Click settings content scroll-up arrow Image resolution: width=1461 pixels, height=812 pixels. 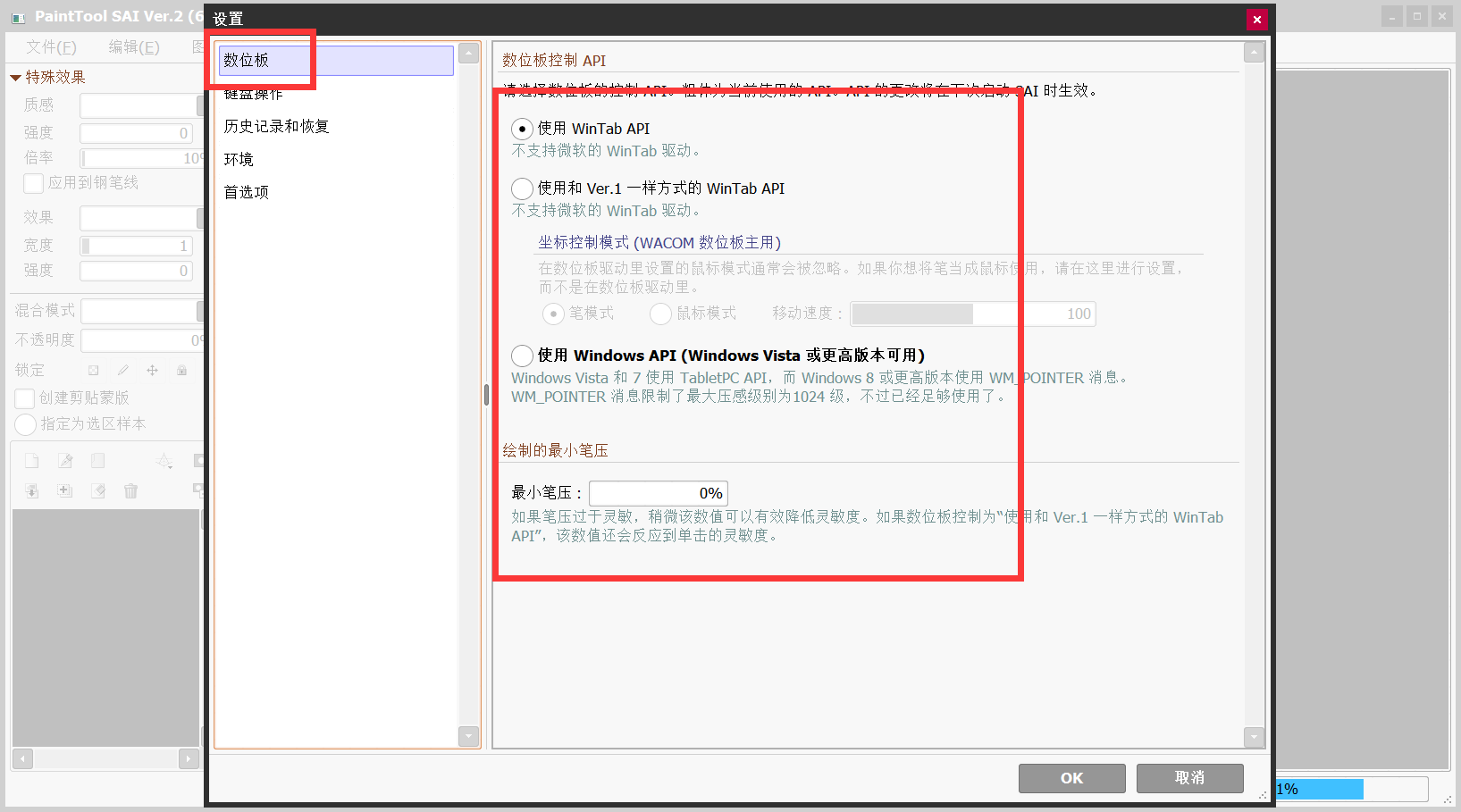[1255, 54]
